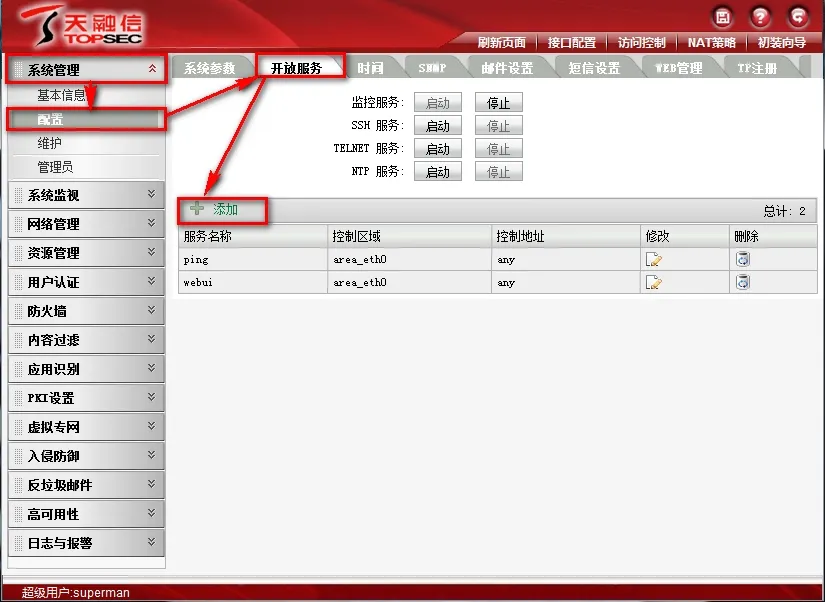Viewport: 825px width, 602px height.
Task: Expand the 反垃圾邮件 section
Action: (86, 485)
